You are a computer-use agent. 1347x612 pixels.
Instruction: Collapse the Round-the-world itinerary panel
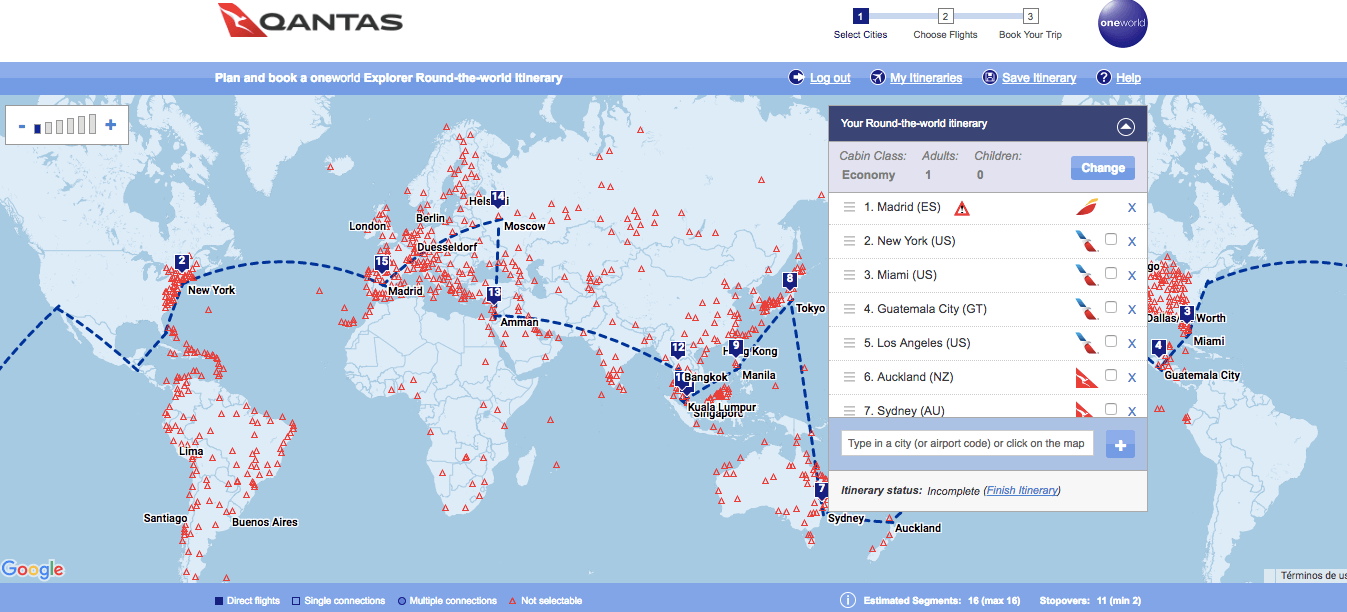pyautogui.click(x=1126, y=126)
